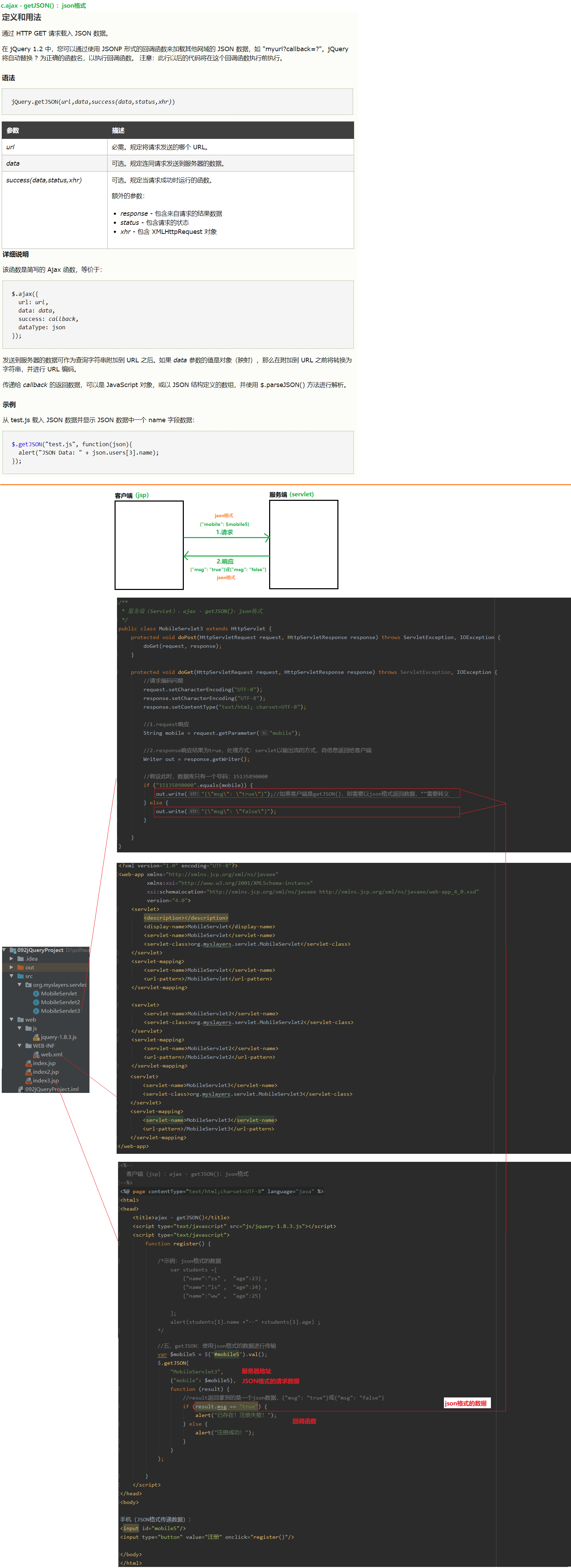Select MobileServlet3 in the project tree
The height and width of the screenshot is (1568, 571).
(60, 1010)
